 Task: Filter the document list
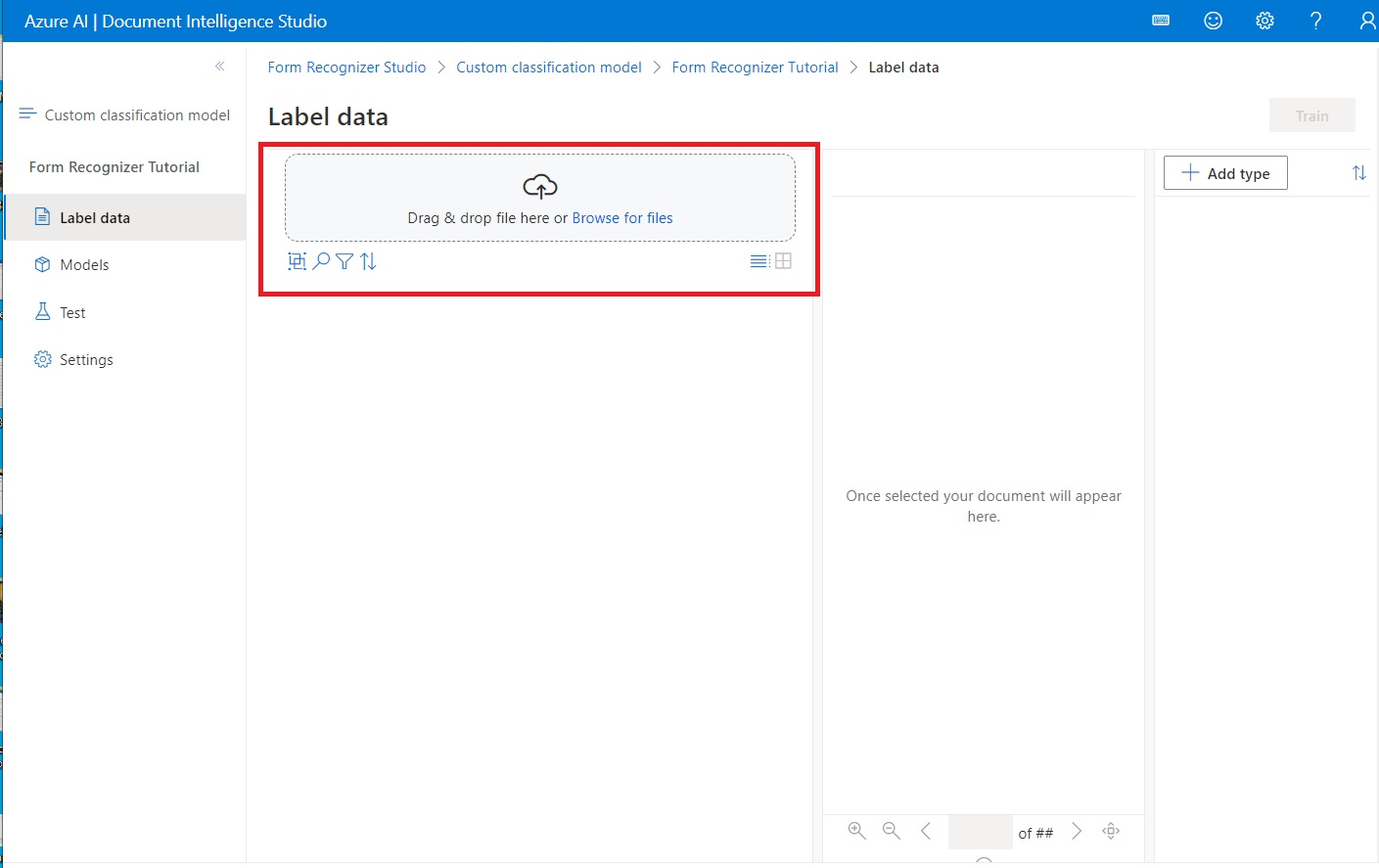(344, 261)
